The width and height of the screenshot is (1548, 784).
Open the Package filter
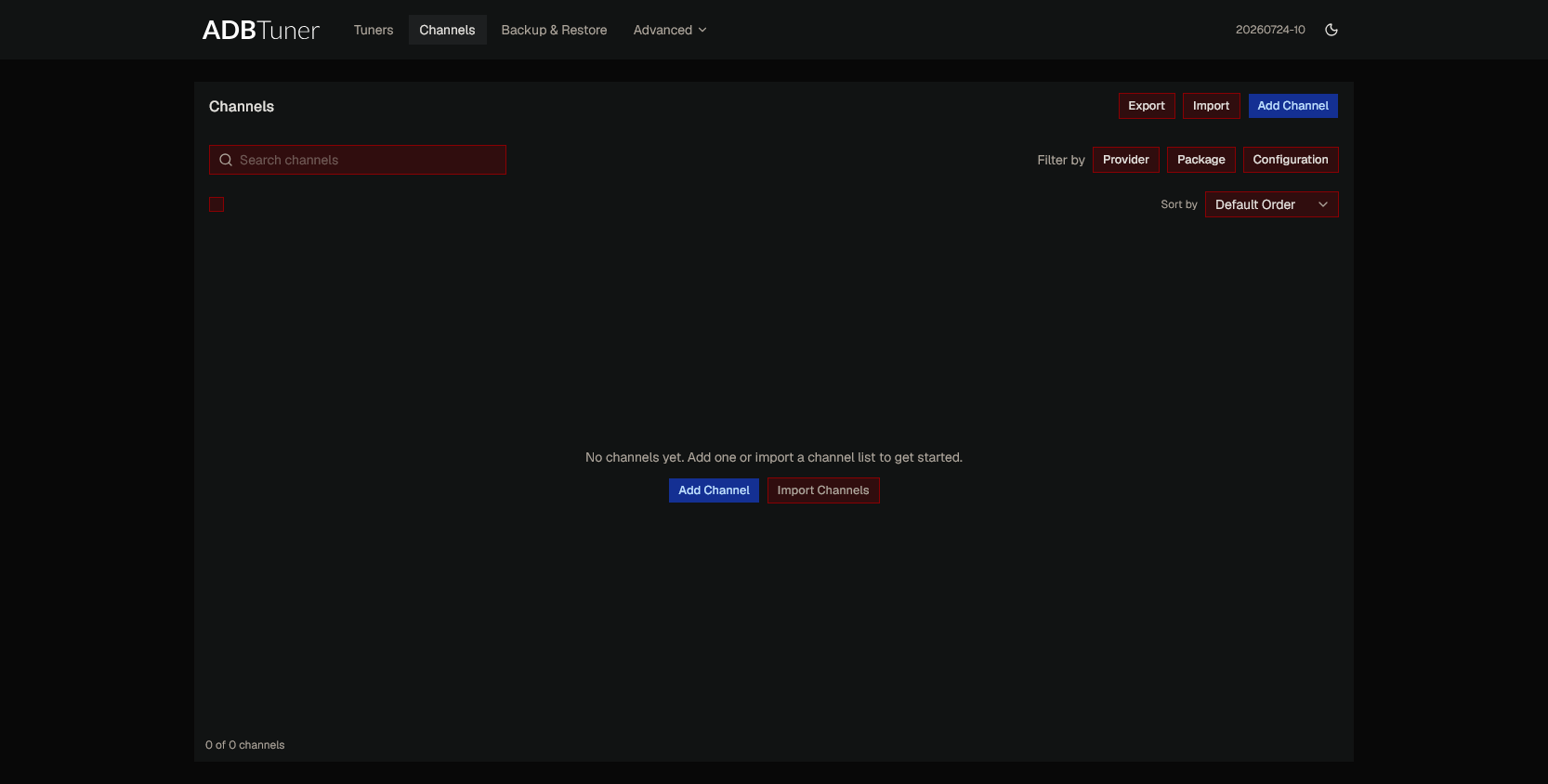pyautogui.click(x=1201, y=160)
